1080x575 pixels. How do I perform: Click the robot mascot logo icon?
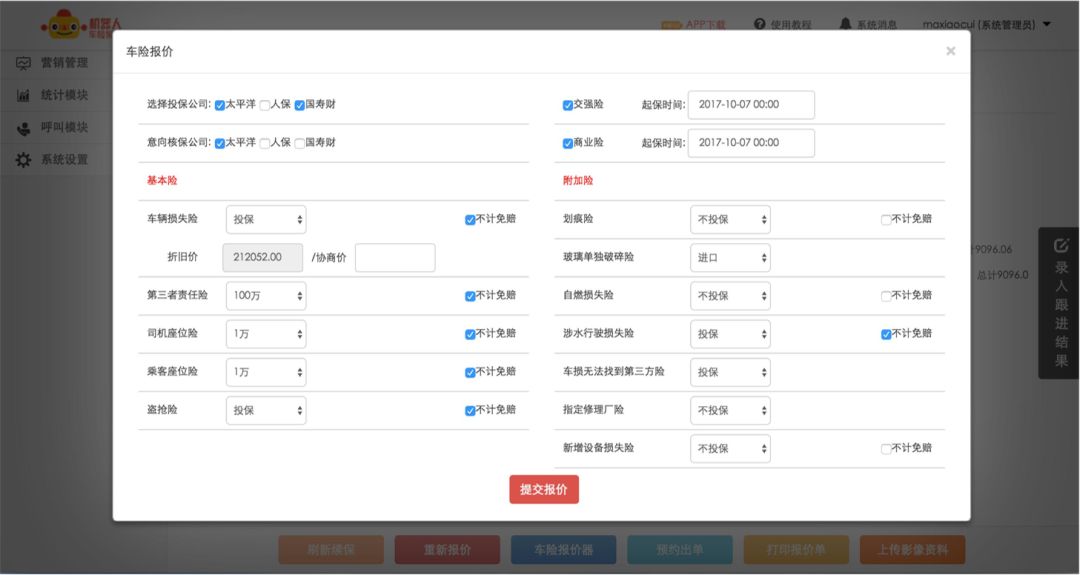[63, 24]
